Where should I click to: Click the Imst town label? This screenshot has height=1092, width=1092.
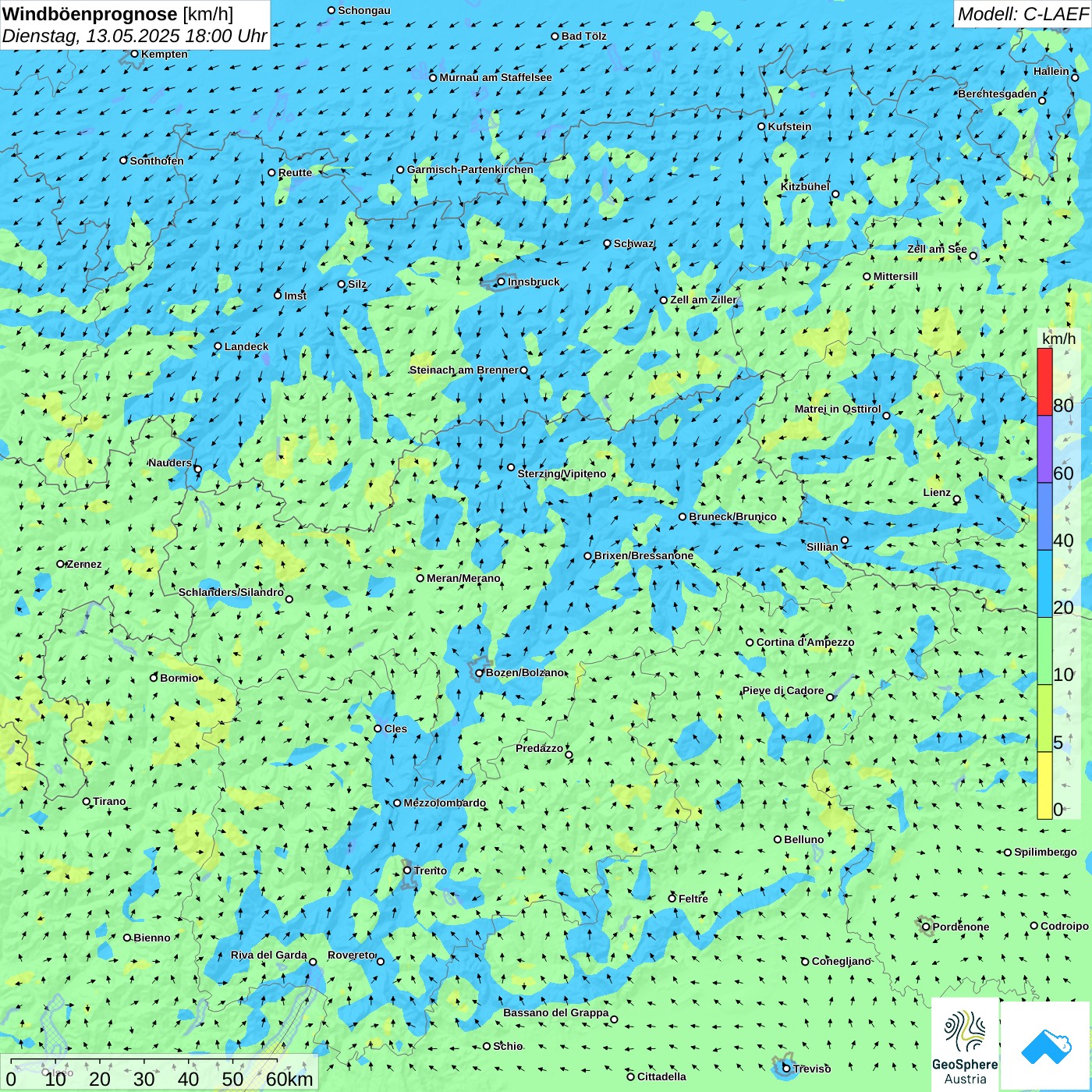[x=295, y=296]
